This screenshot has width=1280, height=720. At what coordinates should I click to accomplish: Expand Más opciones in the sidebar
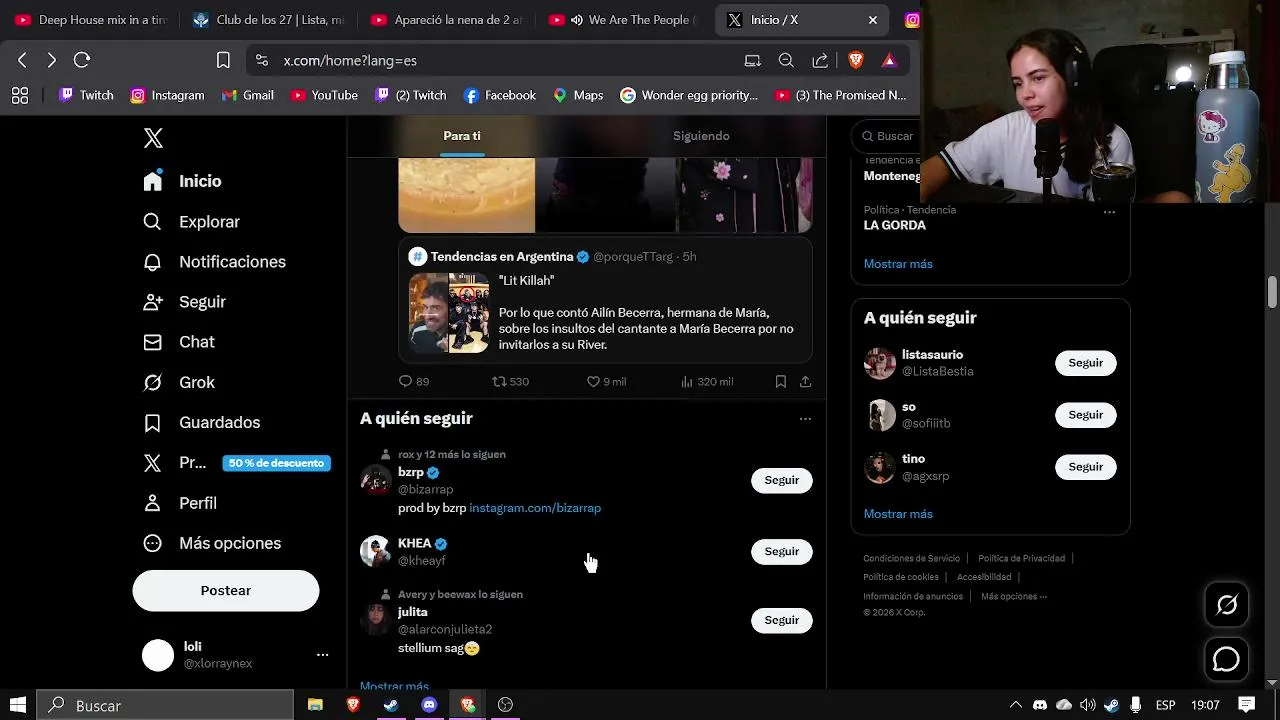pos(212,543)
